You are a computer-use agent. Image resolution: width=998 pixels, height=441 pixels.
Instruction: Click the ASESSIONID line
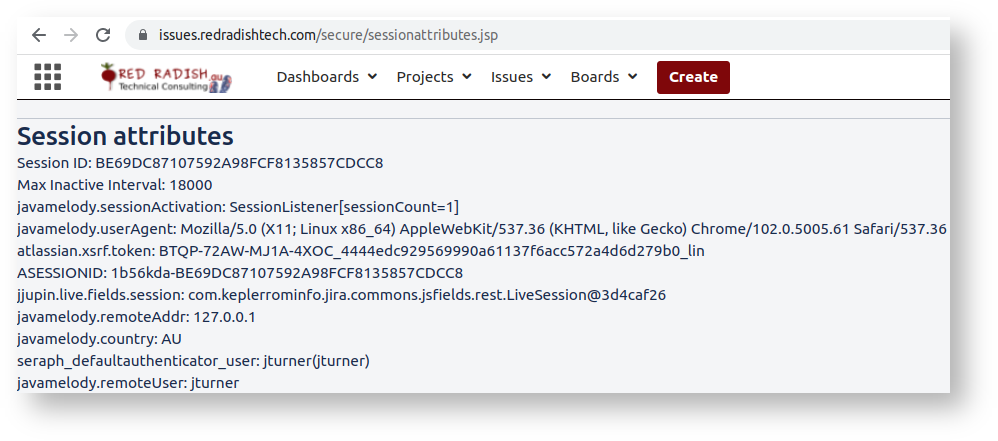pyautogui.click(x=240, y=273)
